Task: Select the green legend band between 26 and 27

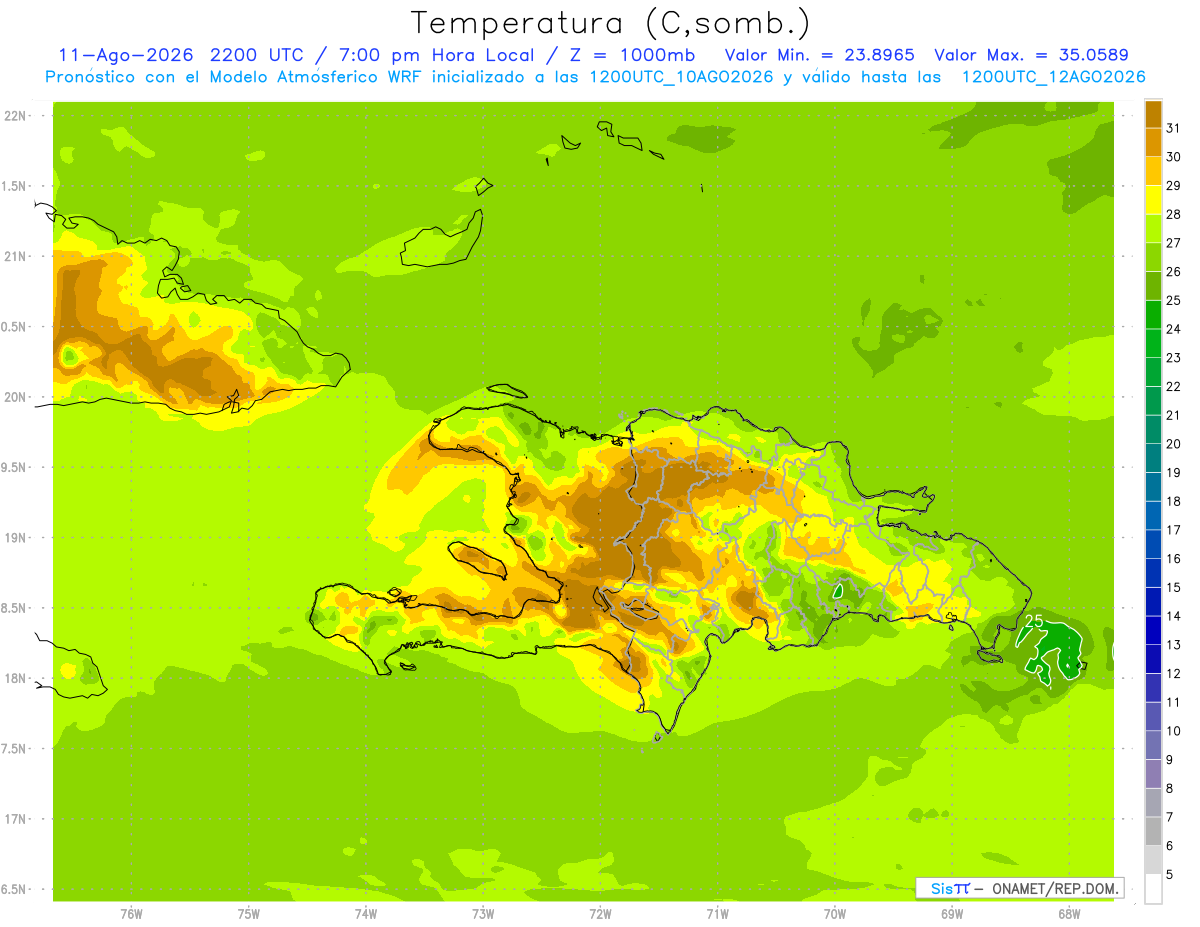Action: pyautogui.click(x=1153, y=257)
